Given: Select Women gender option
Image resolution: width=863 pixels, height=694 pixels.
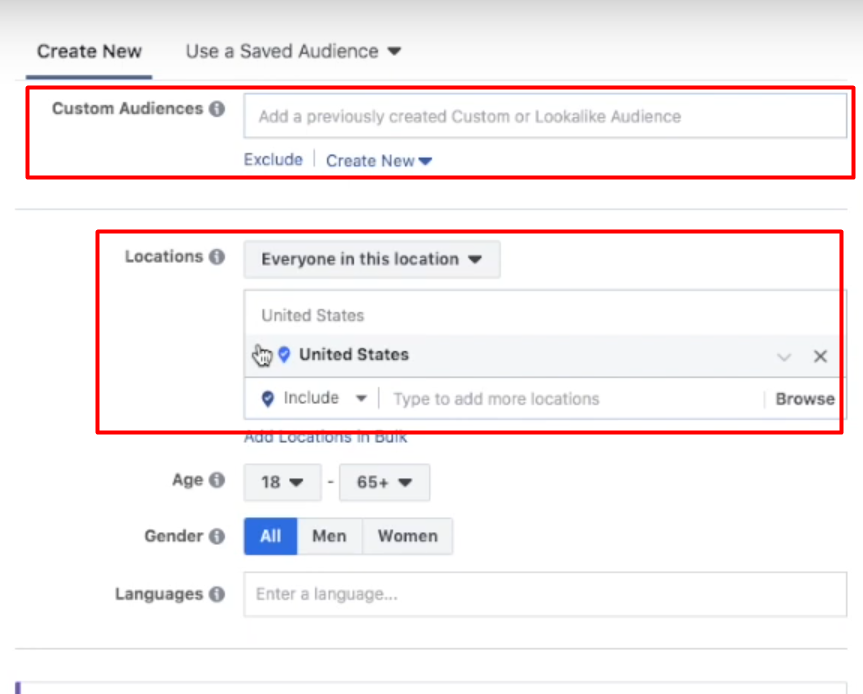Looking at the screenshot, I should (x=407, y=536).
